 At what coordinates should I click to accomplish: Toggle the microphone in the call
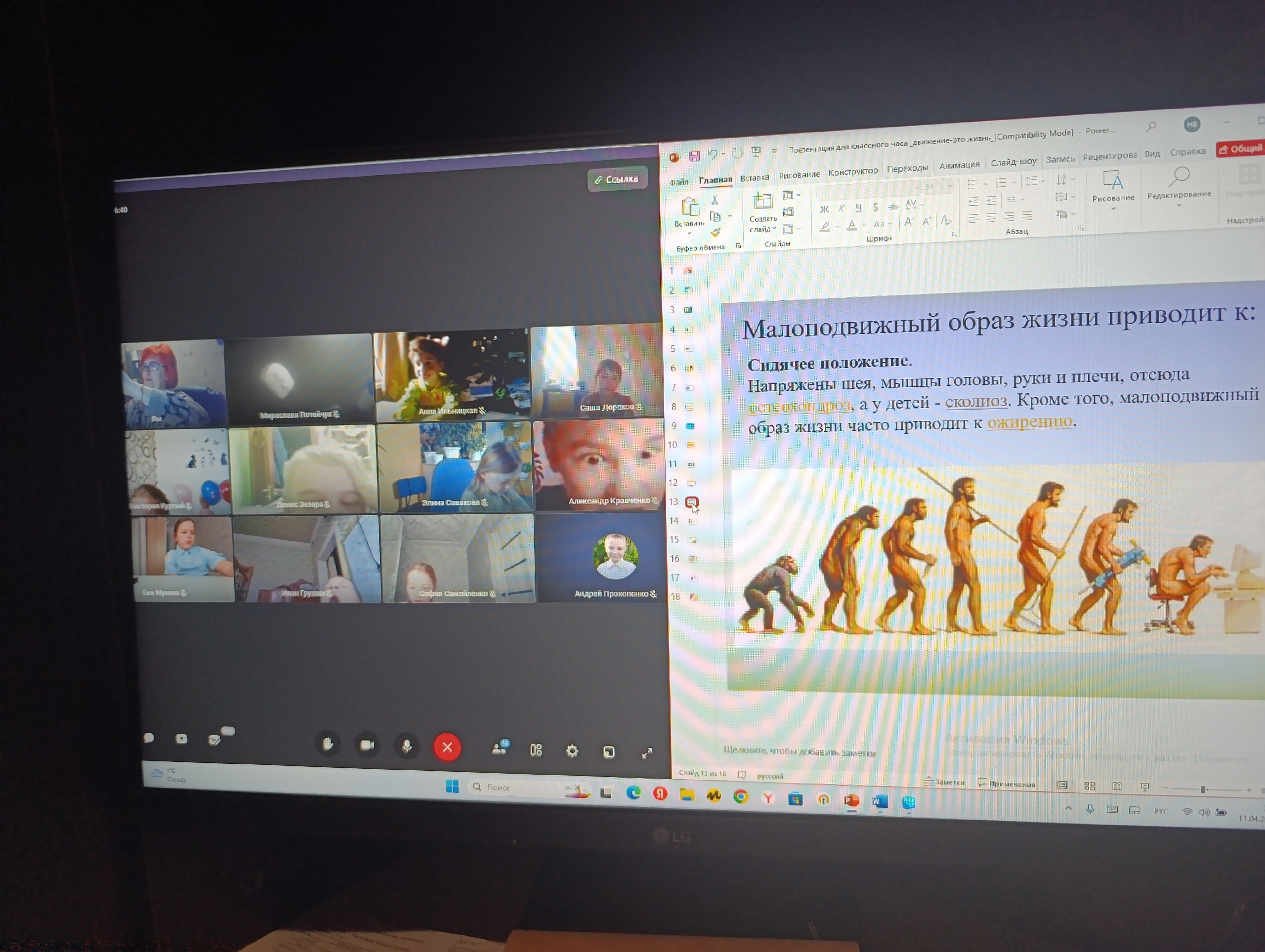407,746
